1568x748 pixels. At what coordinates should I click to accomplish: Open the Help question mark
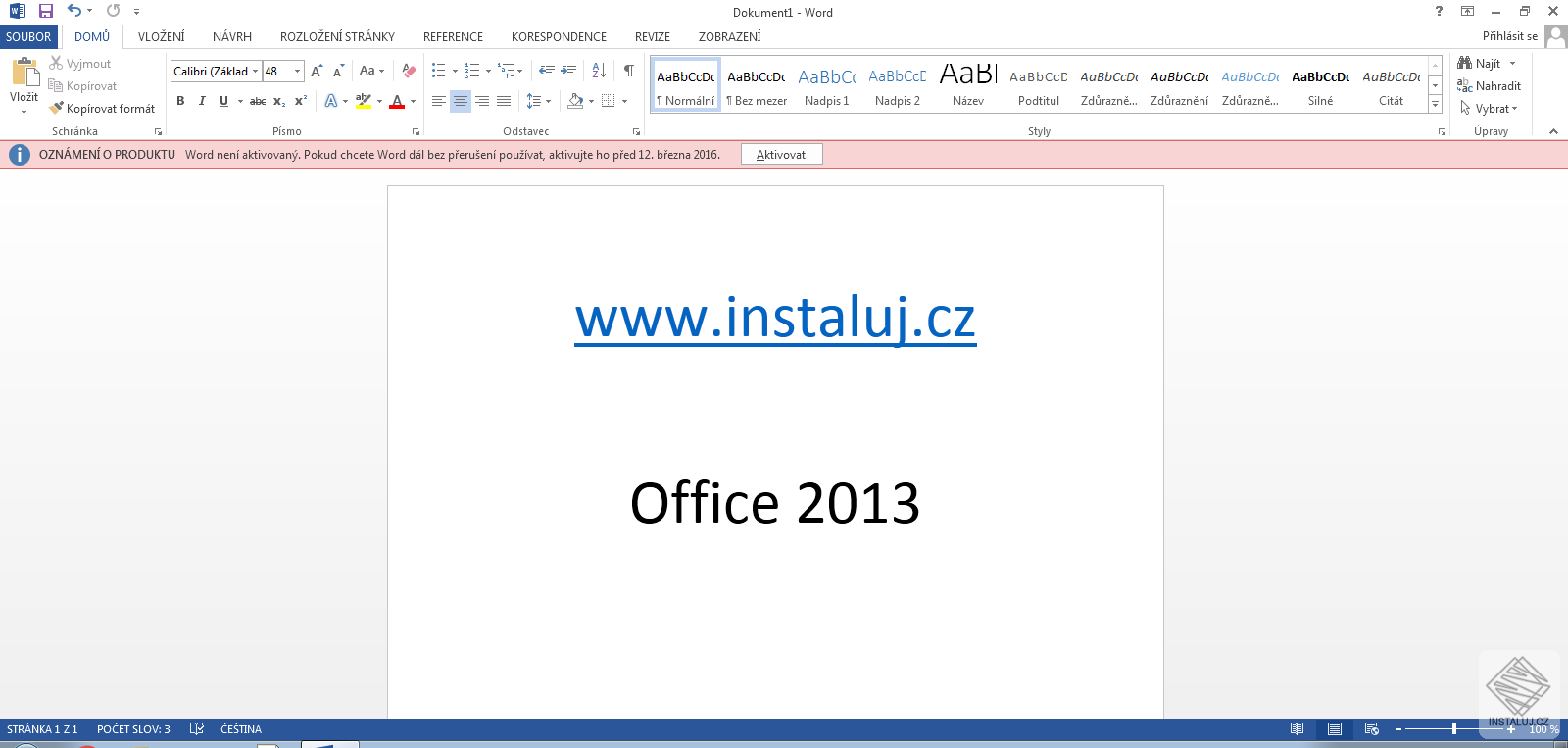pos(1439,11)
